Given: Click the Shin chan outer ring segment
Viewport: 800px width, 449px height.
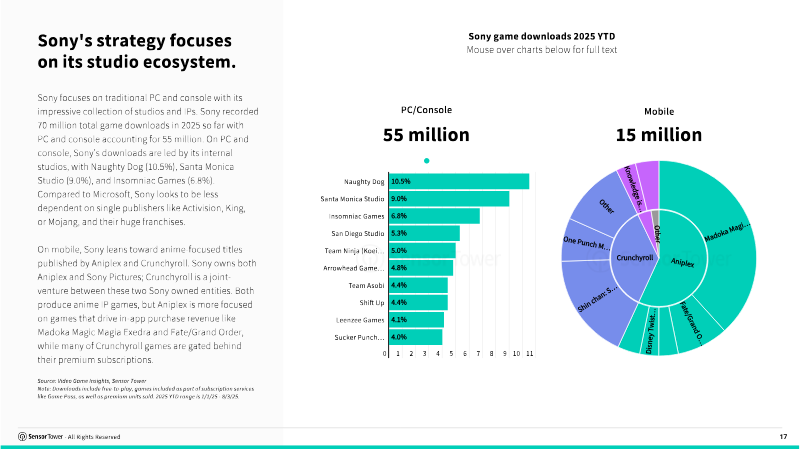Looking at the screenshot, I should 597,298.
